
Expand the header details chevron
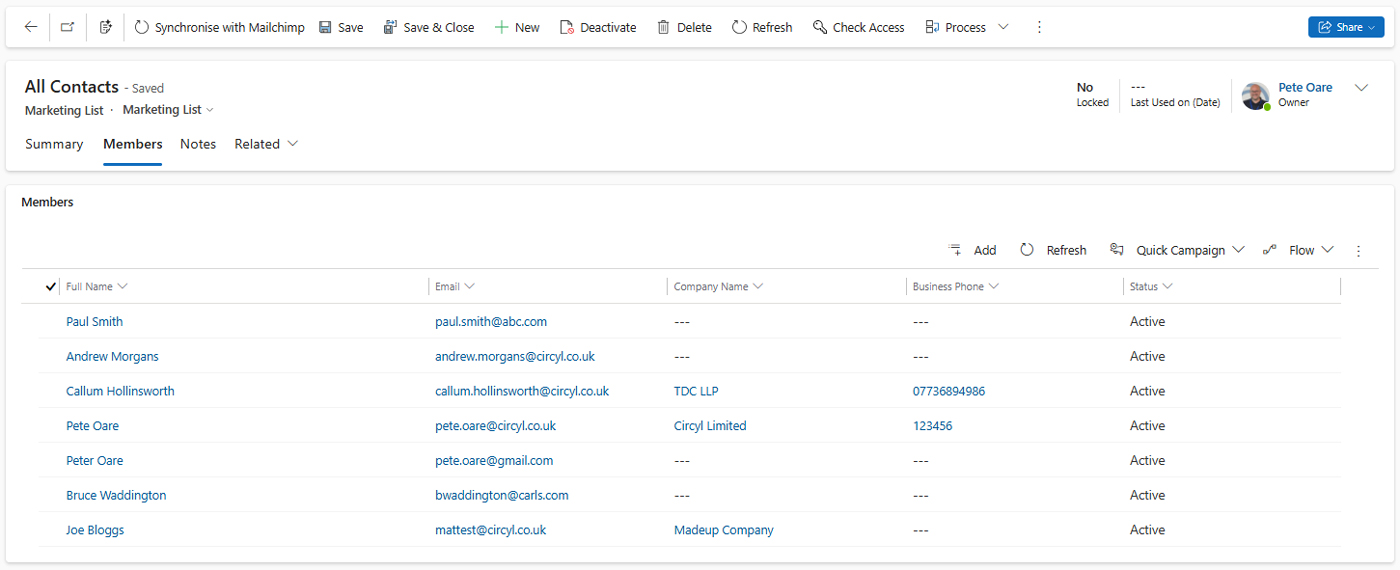1361,88
